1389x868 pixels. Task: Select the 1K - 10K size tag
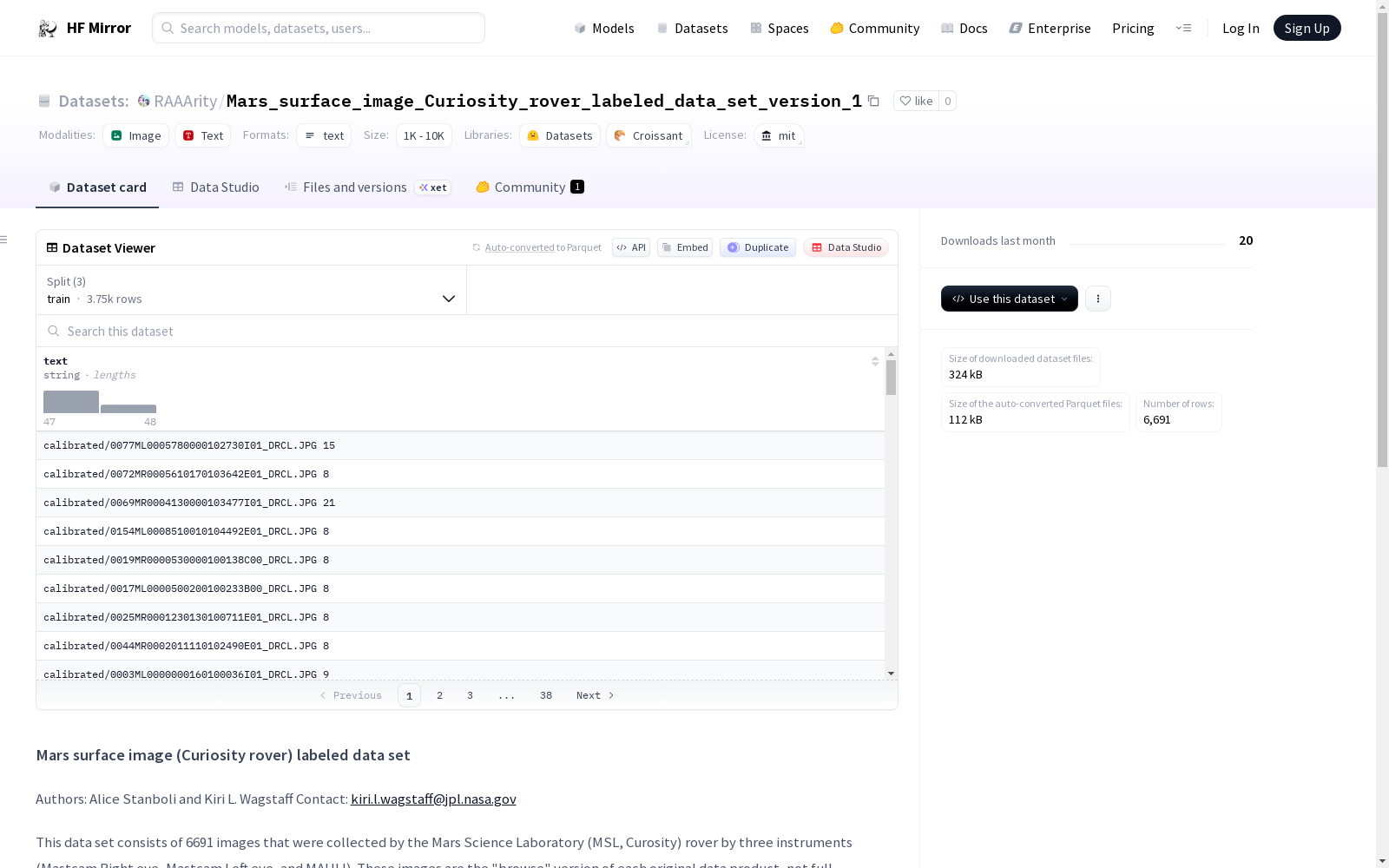tap(424, 135)
